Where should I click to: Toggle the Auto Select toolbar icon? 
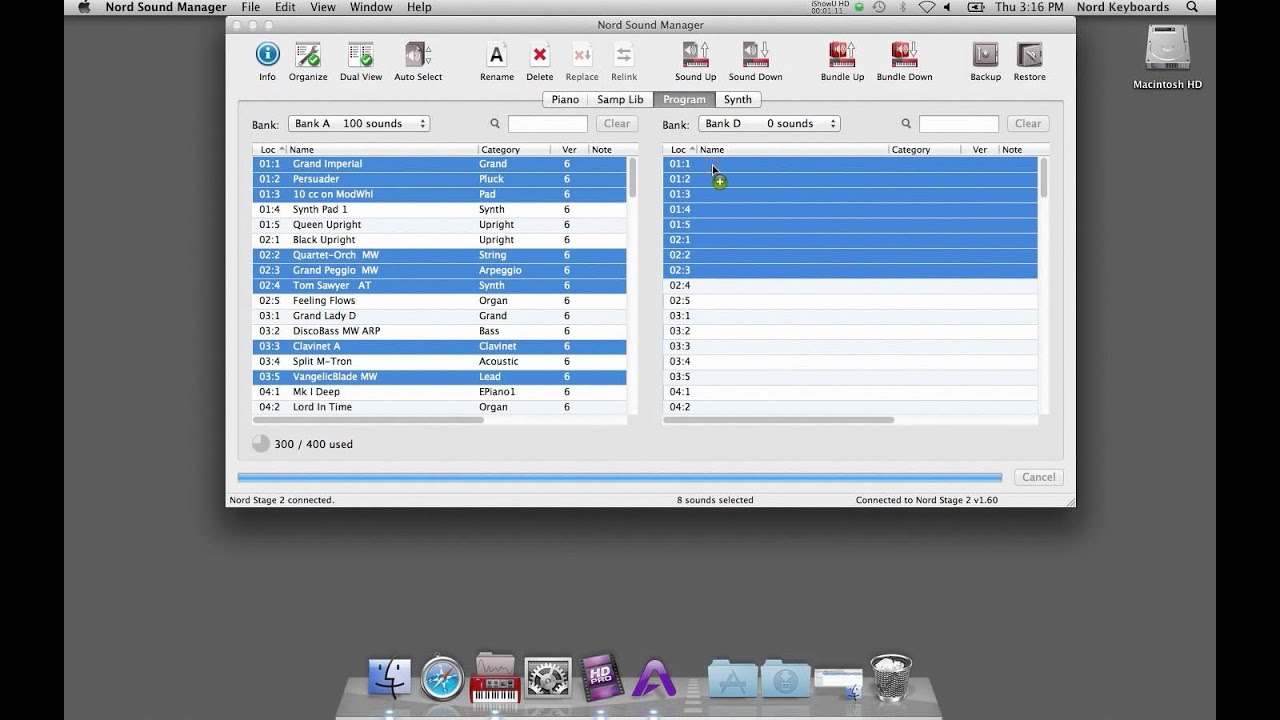coord(418,61)
